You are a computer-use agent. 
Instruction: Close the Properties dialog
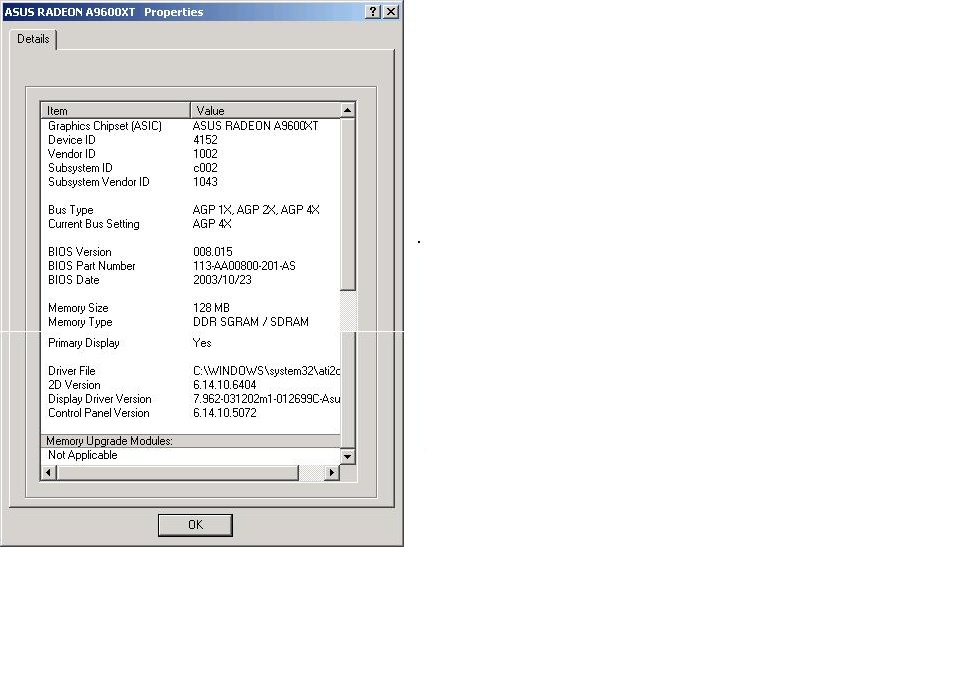coord(391,12)
